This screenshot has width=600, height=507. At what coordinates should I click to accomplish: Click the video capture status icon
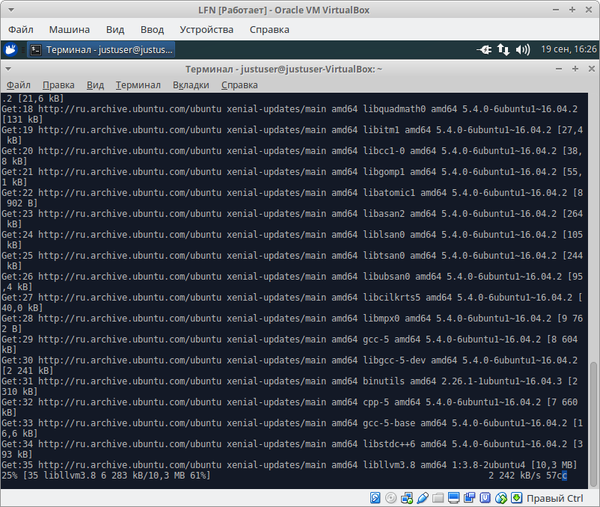[x=470, y=497]
